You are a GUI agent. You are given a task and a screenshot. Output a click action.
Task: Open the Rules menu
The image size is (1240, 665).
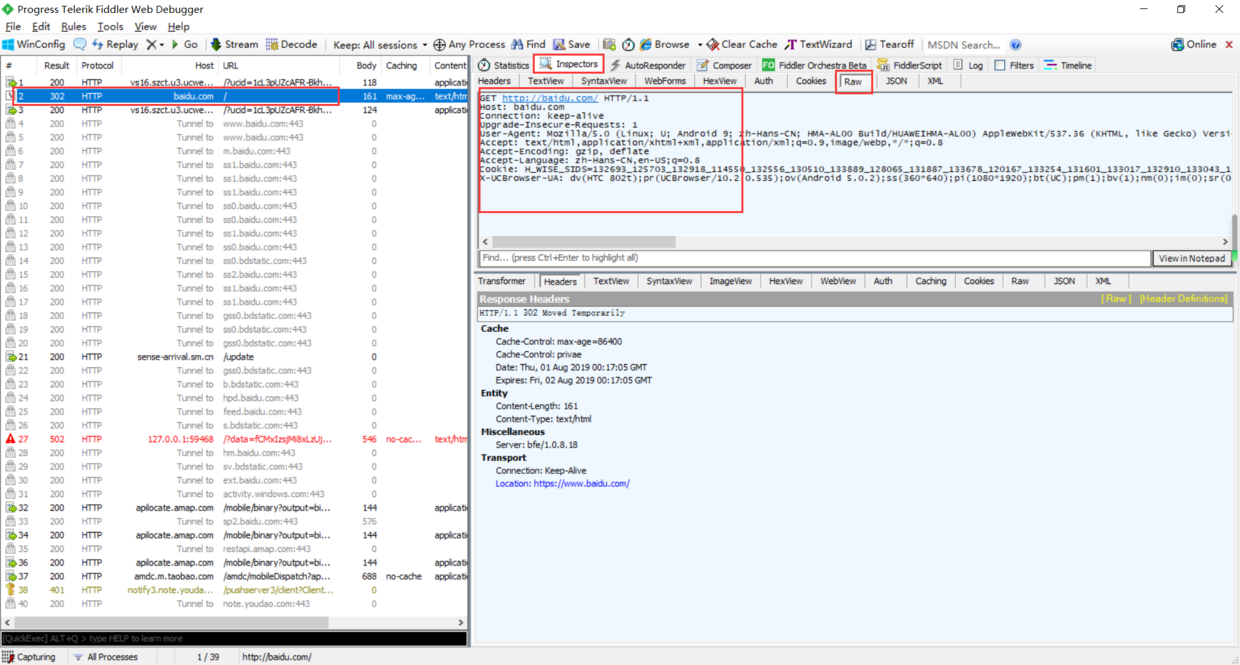pos(73,27)
